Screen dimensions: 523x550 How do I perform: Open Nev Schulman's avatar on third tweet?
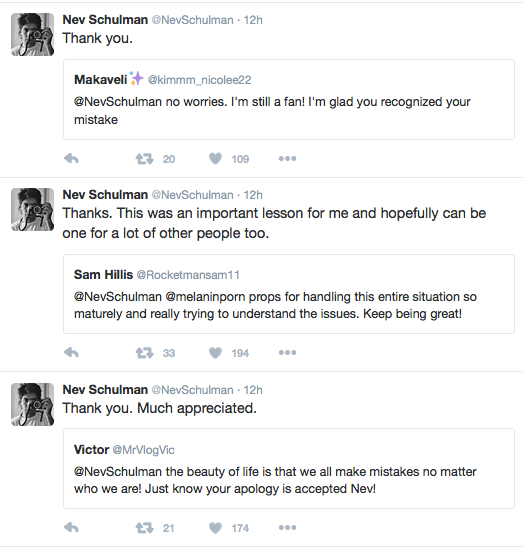click(33, 404)
